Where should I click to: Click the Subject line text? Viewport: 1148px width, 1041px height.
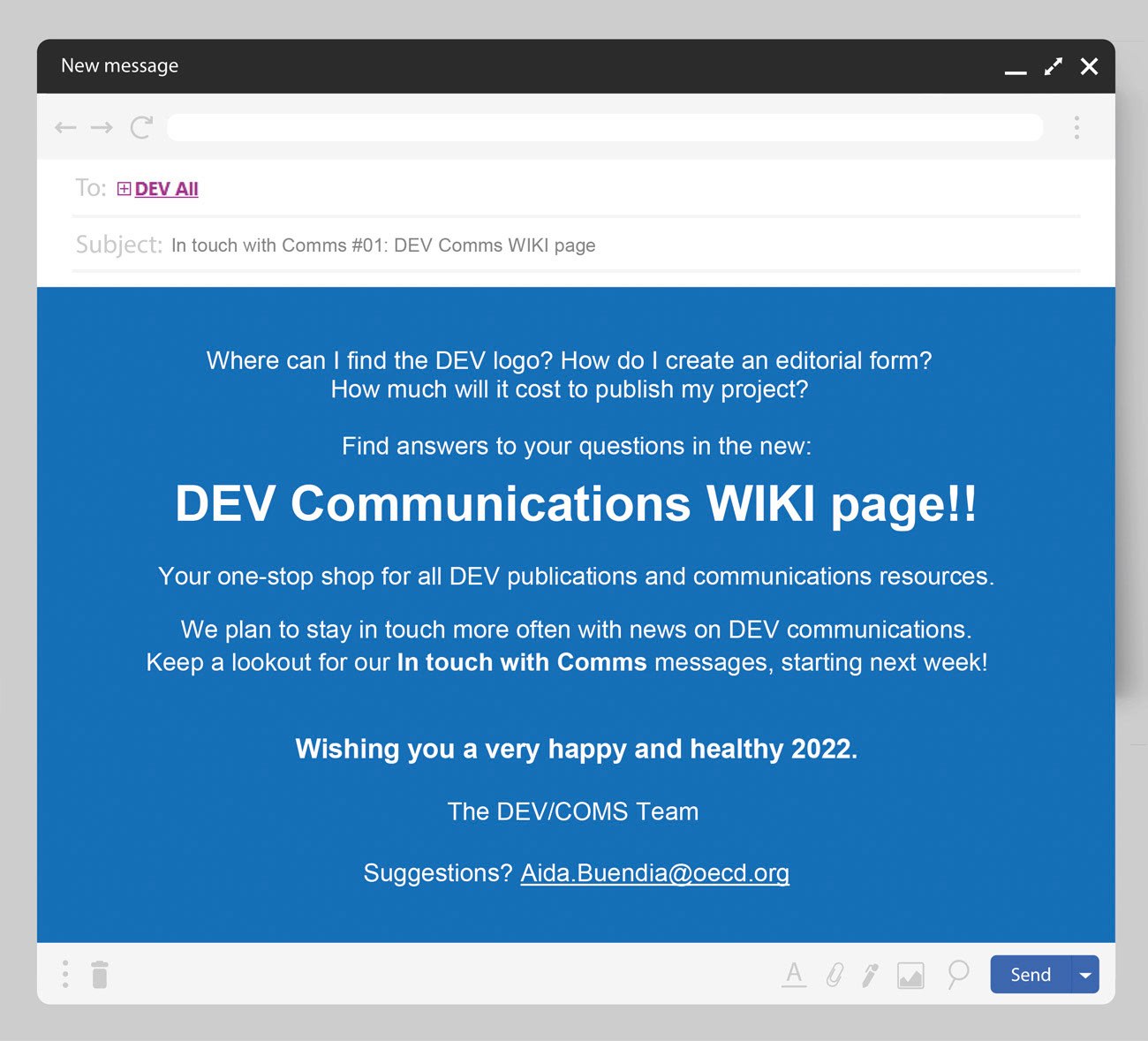[383, 245]
